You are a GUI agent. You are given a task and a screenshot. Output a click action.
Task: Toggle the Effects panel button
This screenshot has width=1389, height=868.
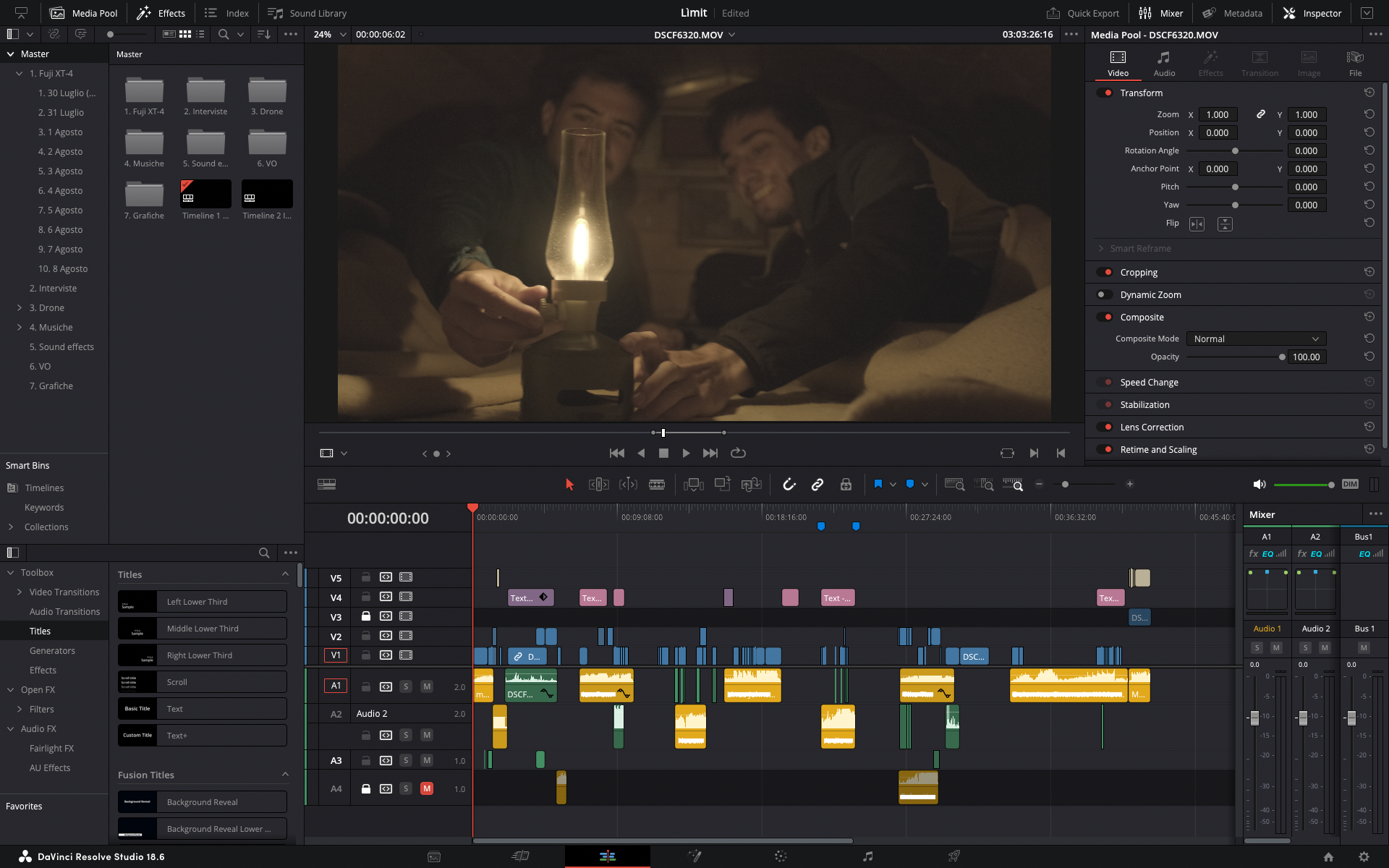pyautogui.click(x=161, y=13)
